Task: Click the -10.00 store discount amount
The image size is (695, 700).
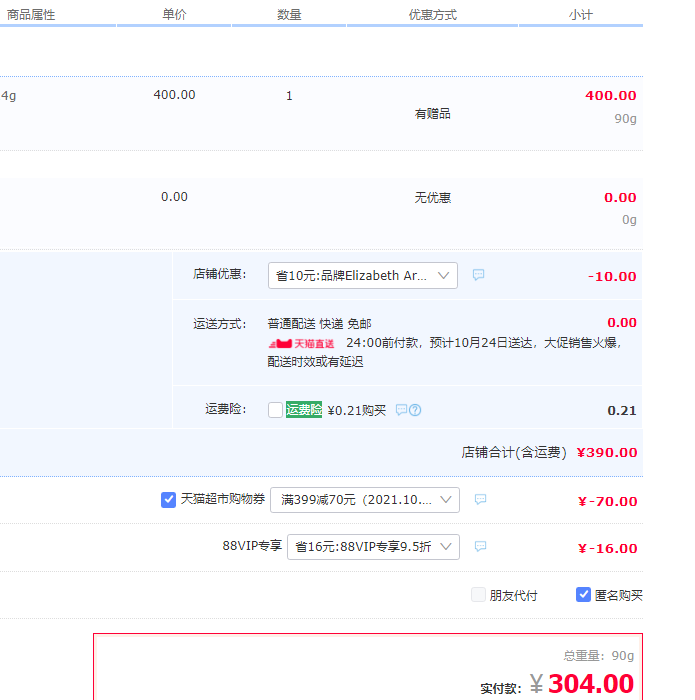Action: 612,276
